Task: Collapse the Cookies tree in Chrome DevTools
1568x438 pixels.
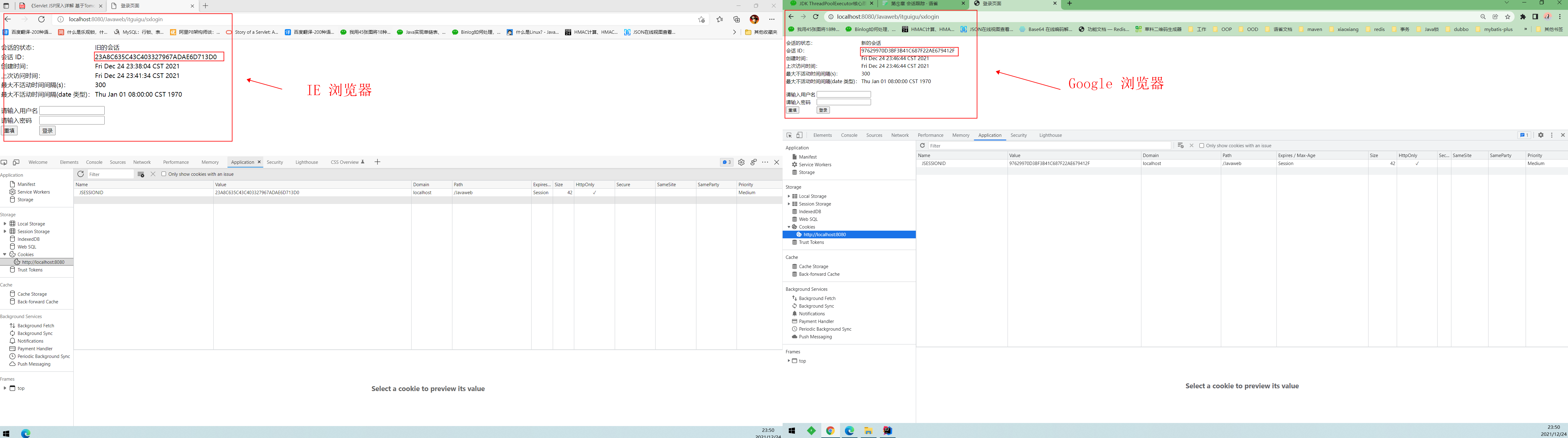Action: [x=788, y=227]
